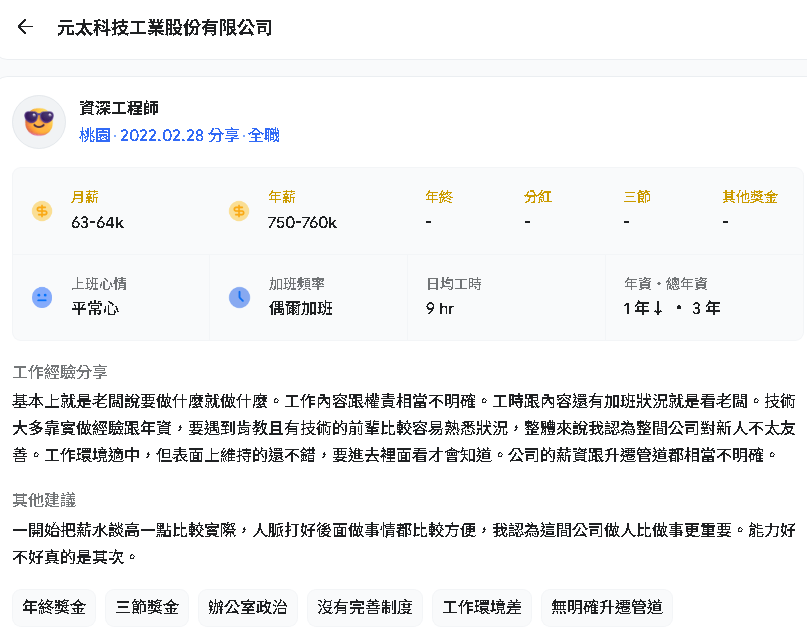Go back using the left arrow
The image size is (807, 629).
click(25, 27)
